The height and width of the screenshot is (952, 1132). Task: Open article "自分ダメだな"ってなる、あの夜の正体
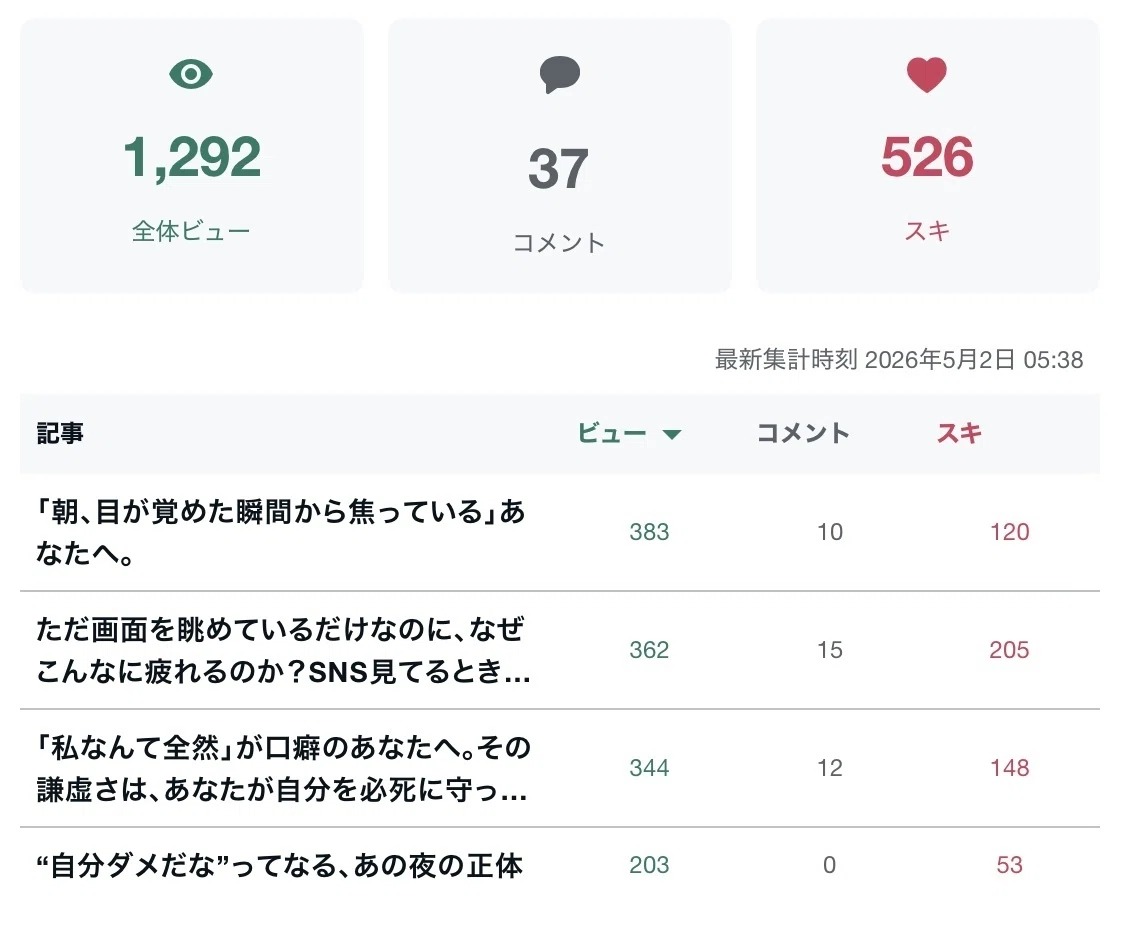(x=279, y=865)
